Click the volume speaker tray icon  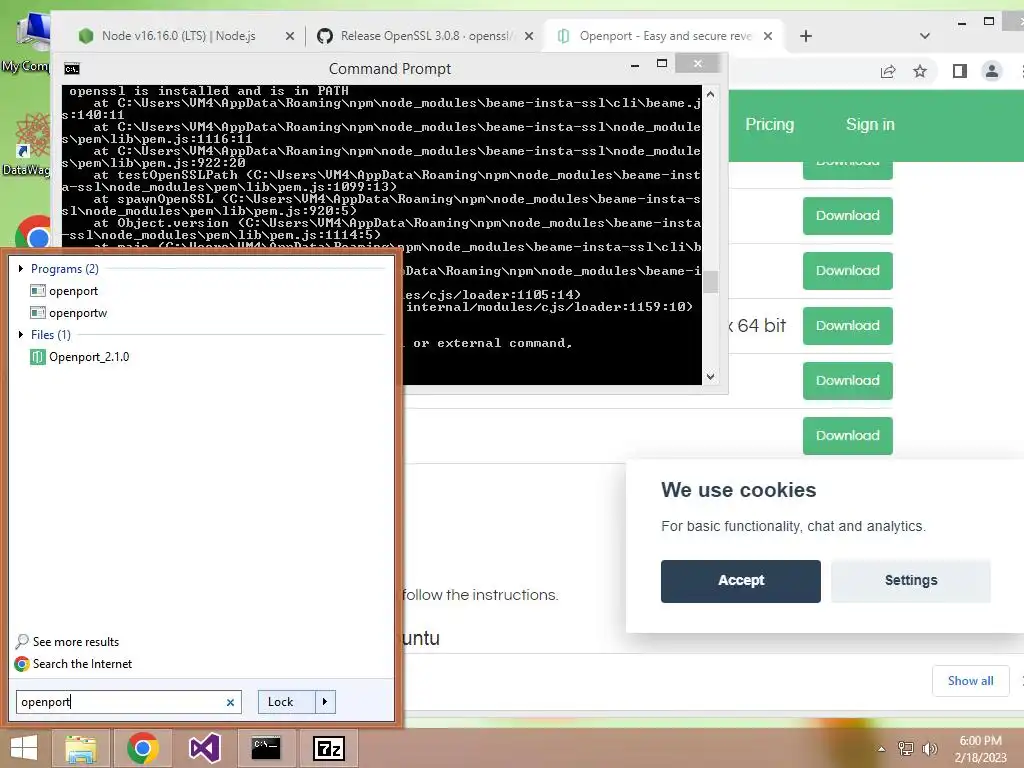[929, 749]
